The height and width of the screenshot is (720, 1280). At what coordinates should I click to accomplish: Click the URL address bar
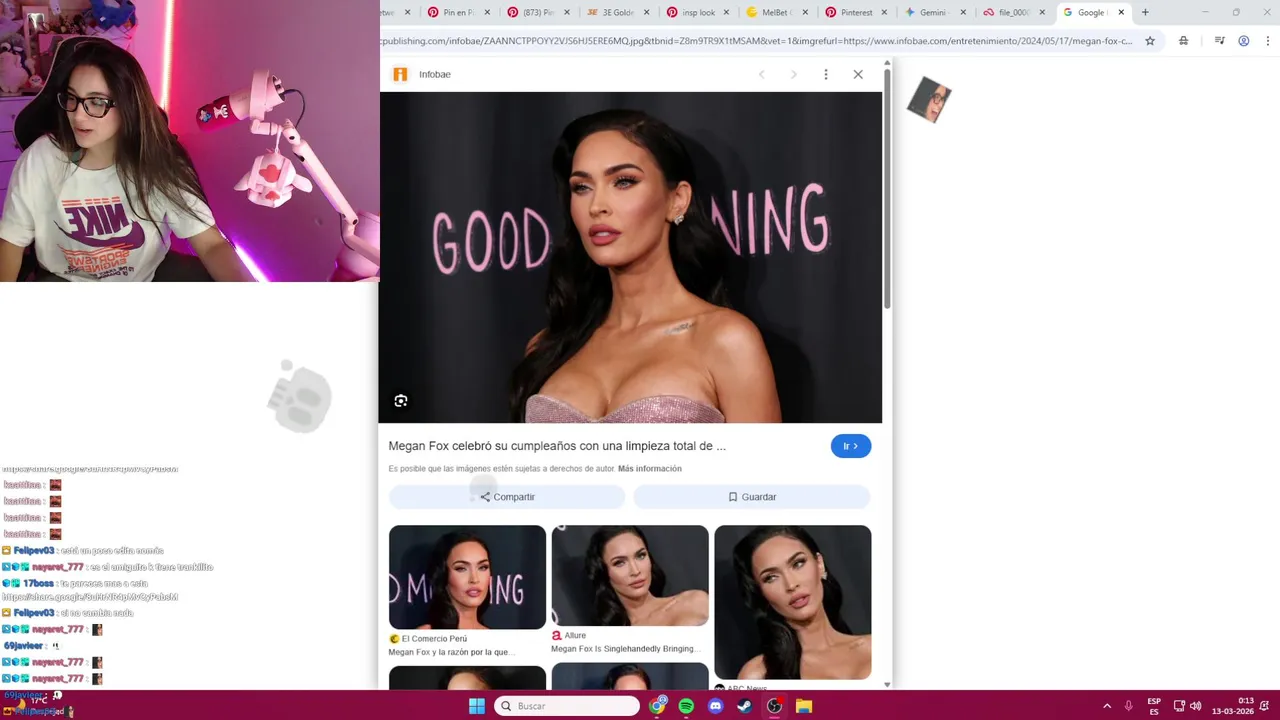(x=756, y=41)
